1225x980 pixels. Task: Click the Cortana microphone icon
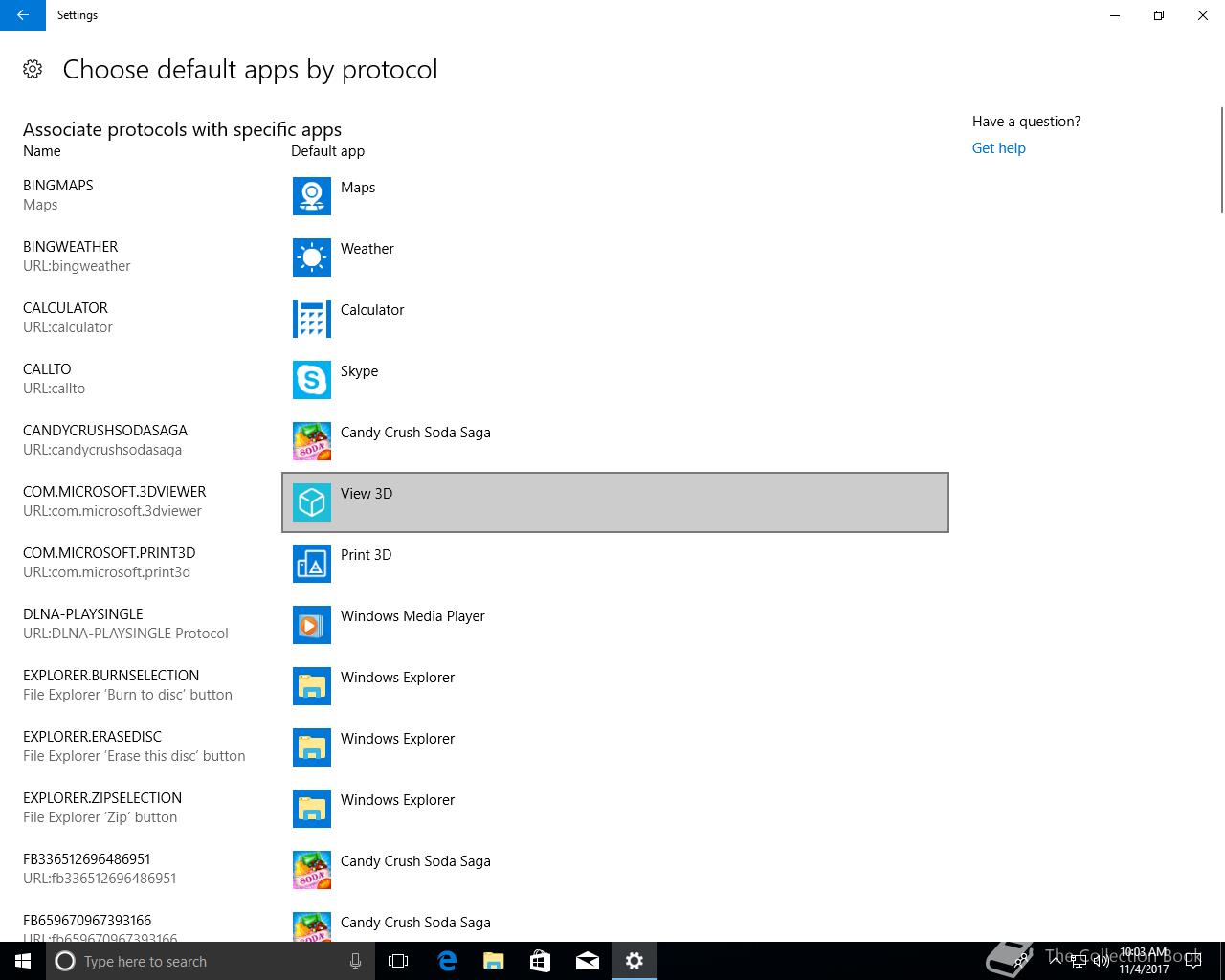click(355, 961)
